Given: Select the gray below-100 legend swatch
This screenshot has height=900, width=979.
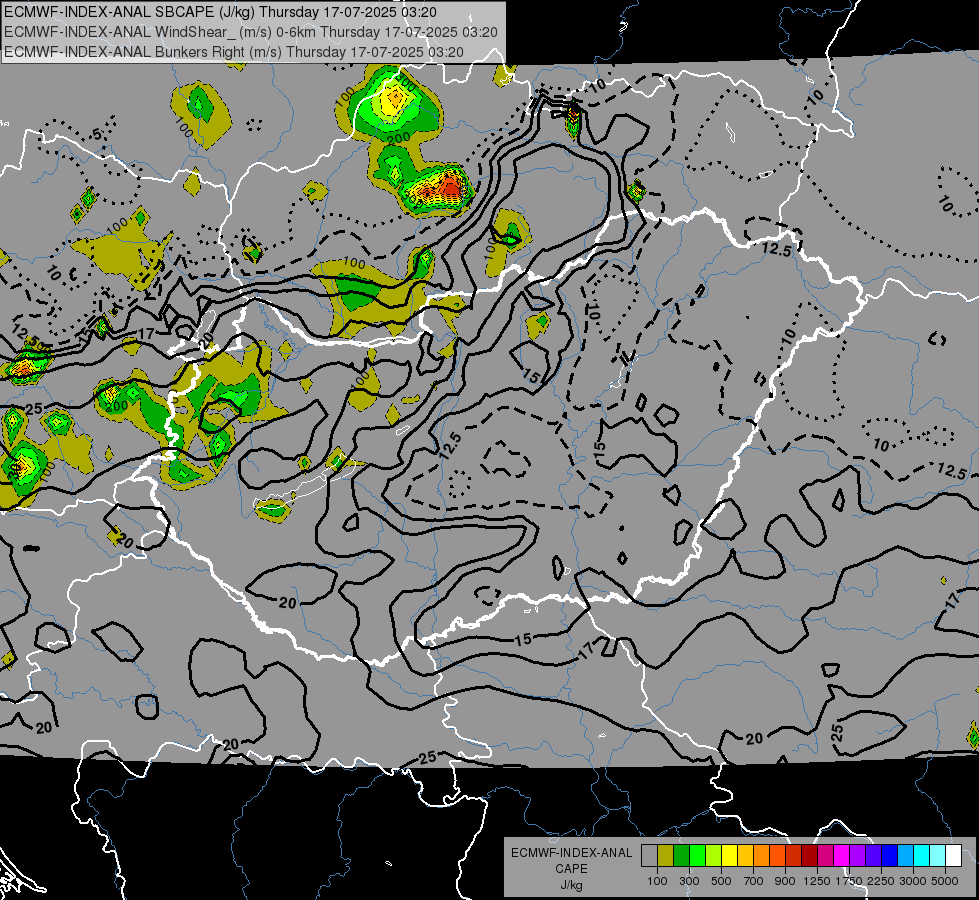Looking at the screenshot, I should 649,856.
